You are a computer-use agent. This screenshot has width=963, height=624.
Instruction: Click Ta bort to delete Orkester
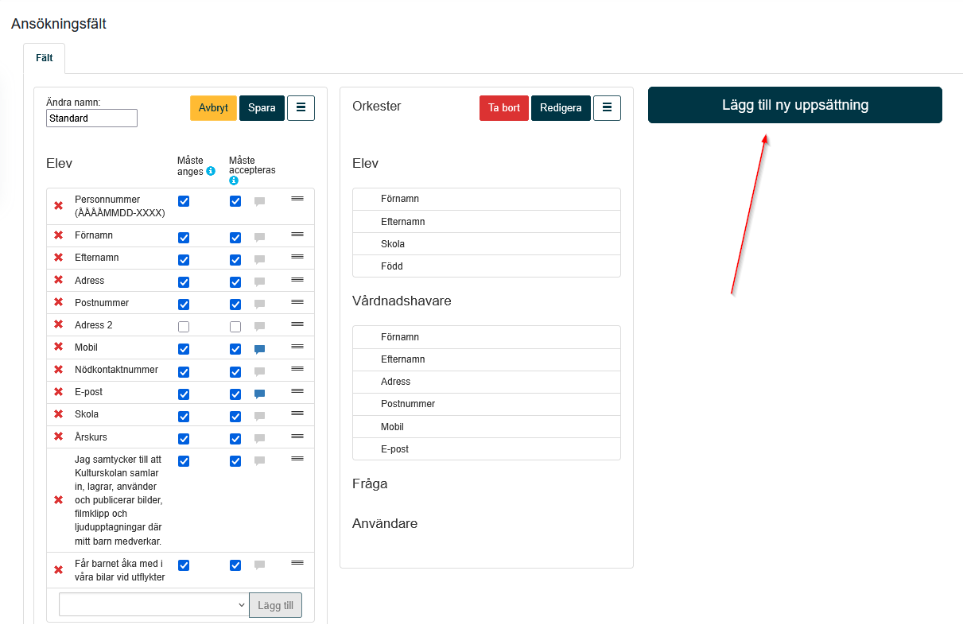(504, 108)
